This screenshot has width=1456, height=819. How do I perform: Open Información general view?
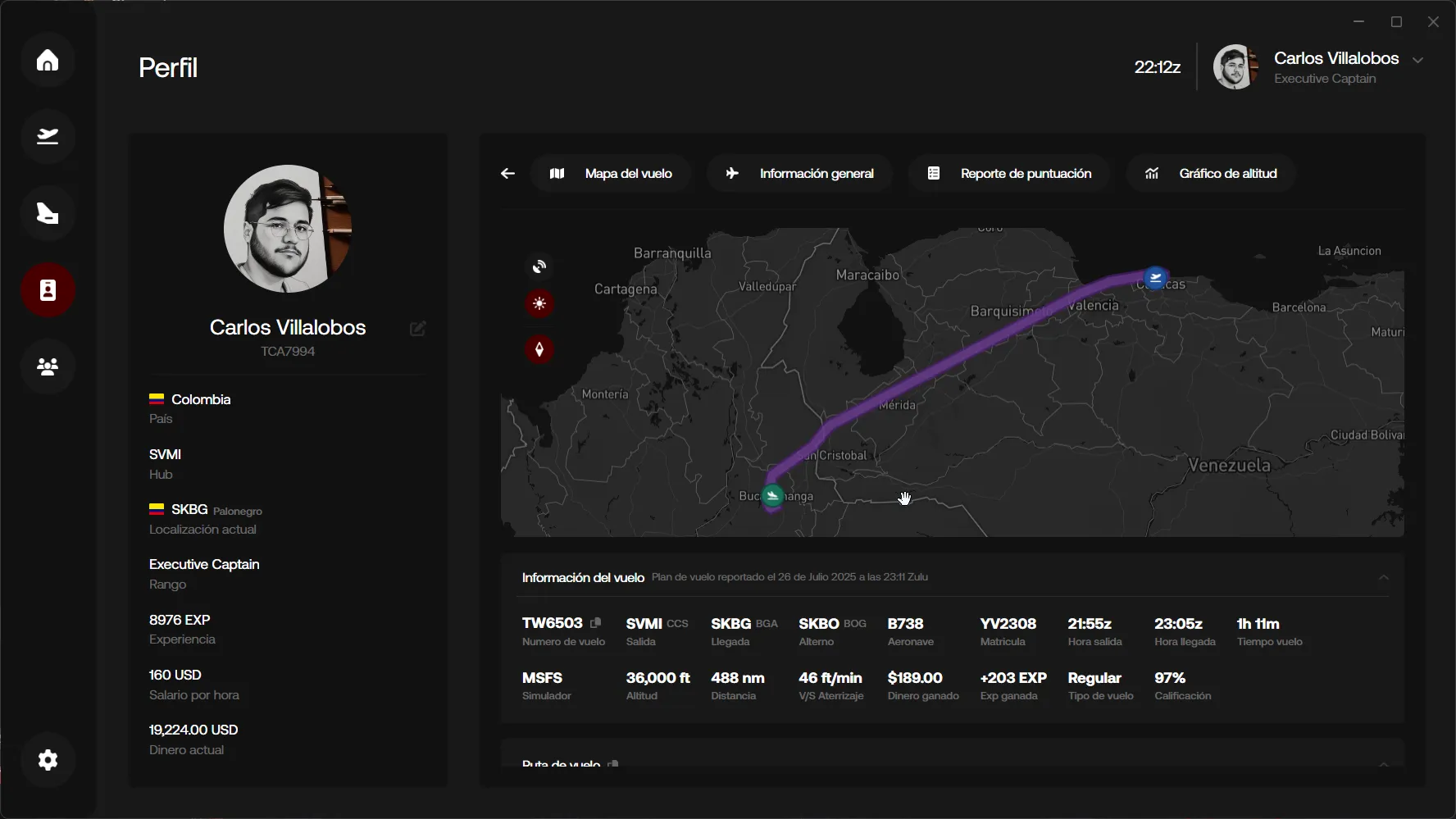[x=799, y=173]
